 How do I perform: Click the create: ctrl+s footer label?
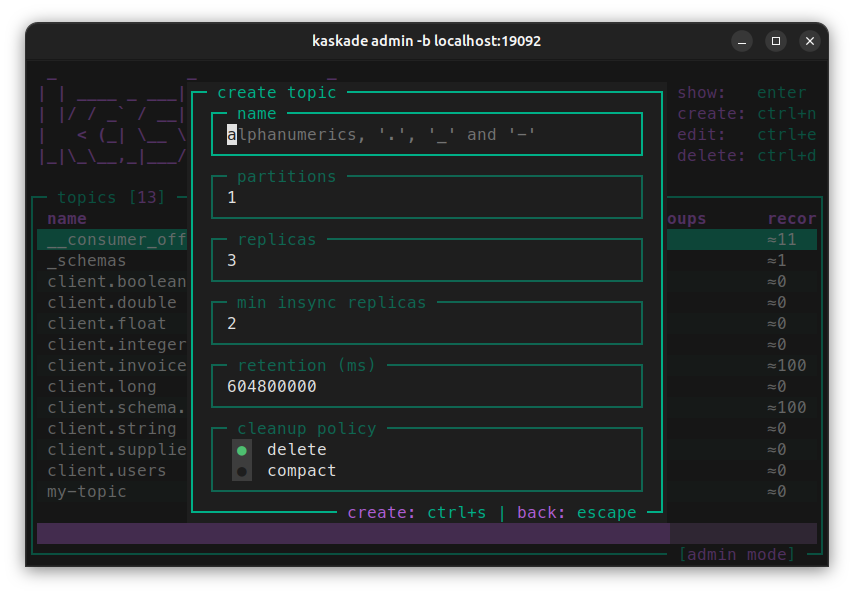[417, 513]
